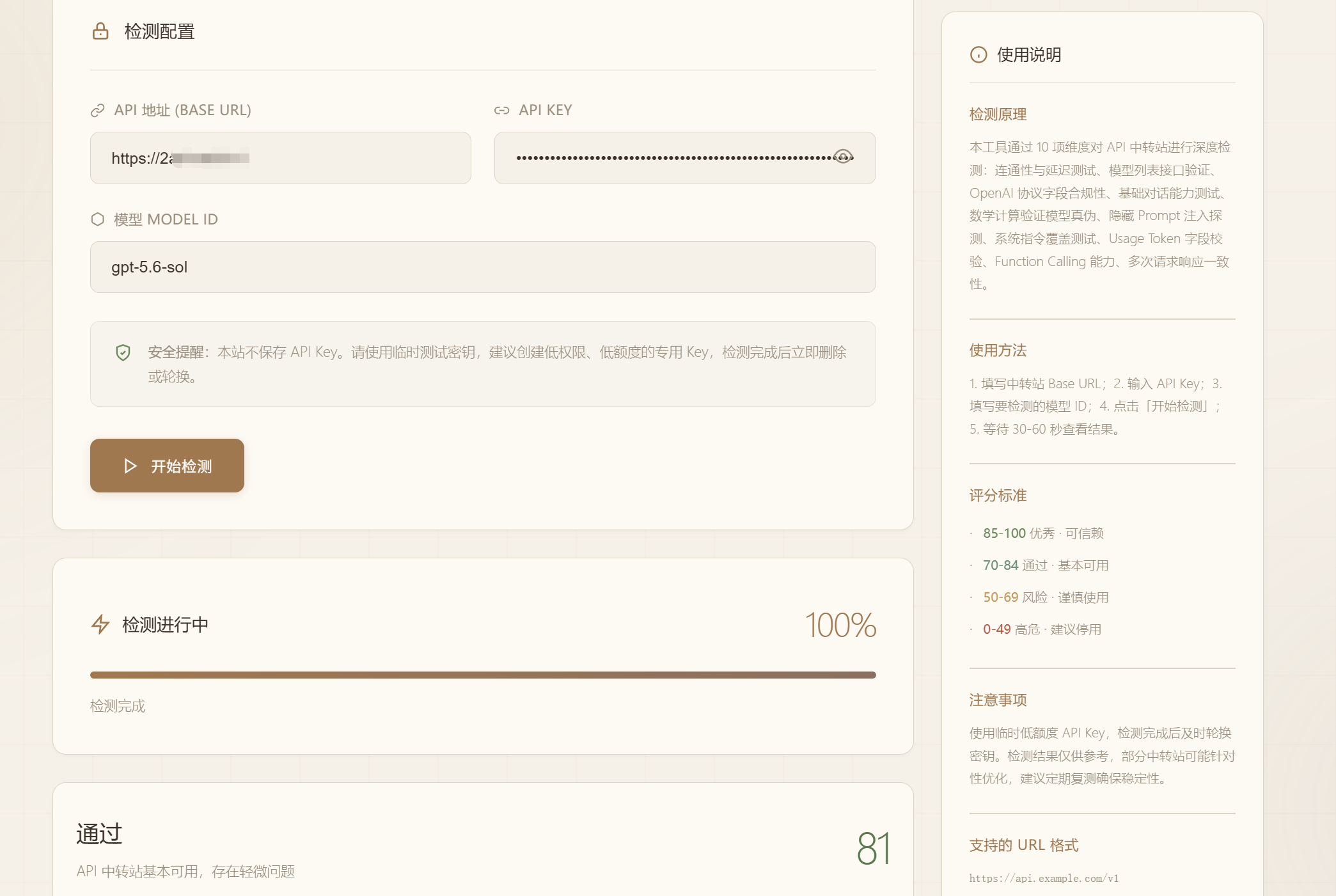Click the detection progress bar
Viewport: 1336px width, 896px height.
pyautogui.click(x=483, y=675)
